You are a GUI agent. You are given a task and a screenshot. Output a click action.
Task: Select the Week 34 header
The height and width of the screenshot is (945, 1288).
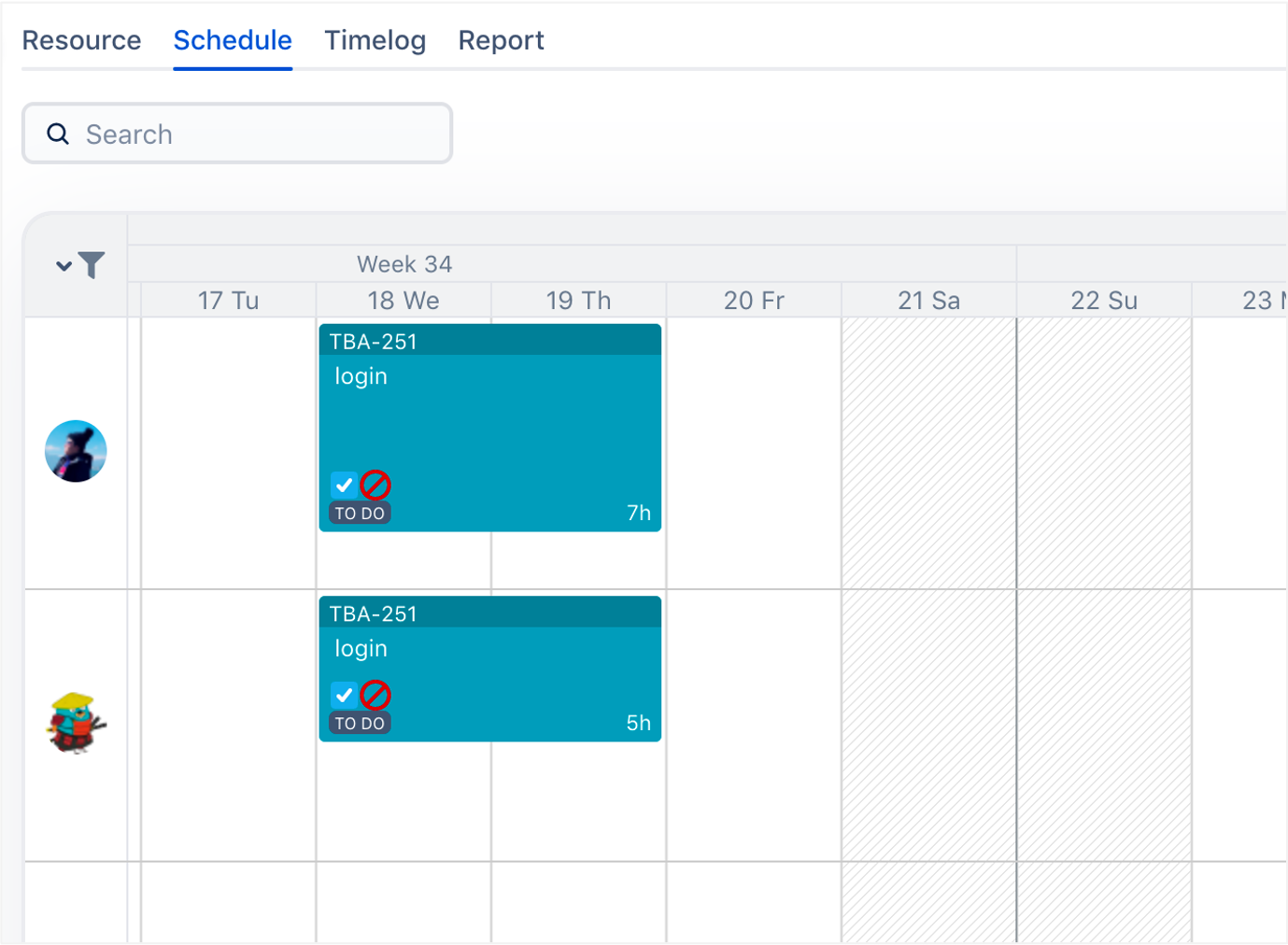(x=404, y=264)
